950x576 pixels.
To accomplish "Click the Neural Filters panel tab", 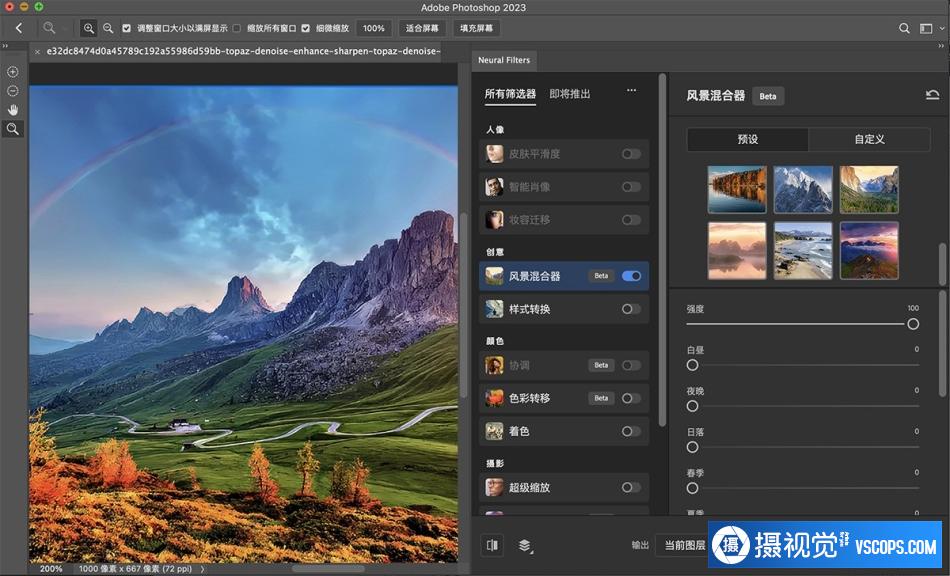I will pos(504,60).
